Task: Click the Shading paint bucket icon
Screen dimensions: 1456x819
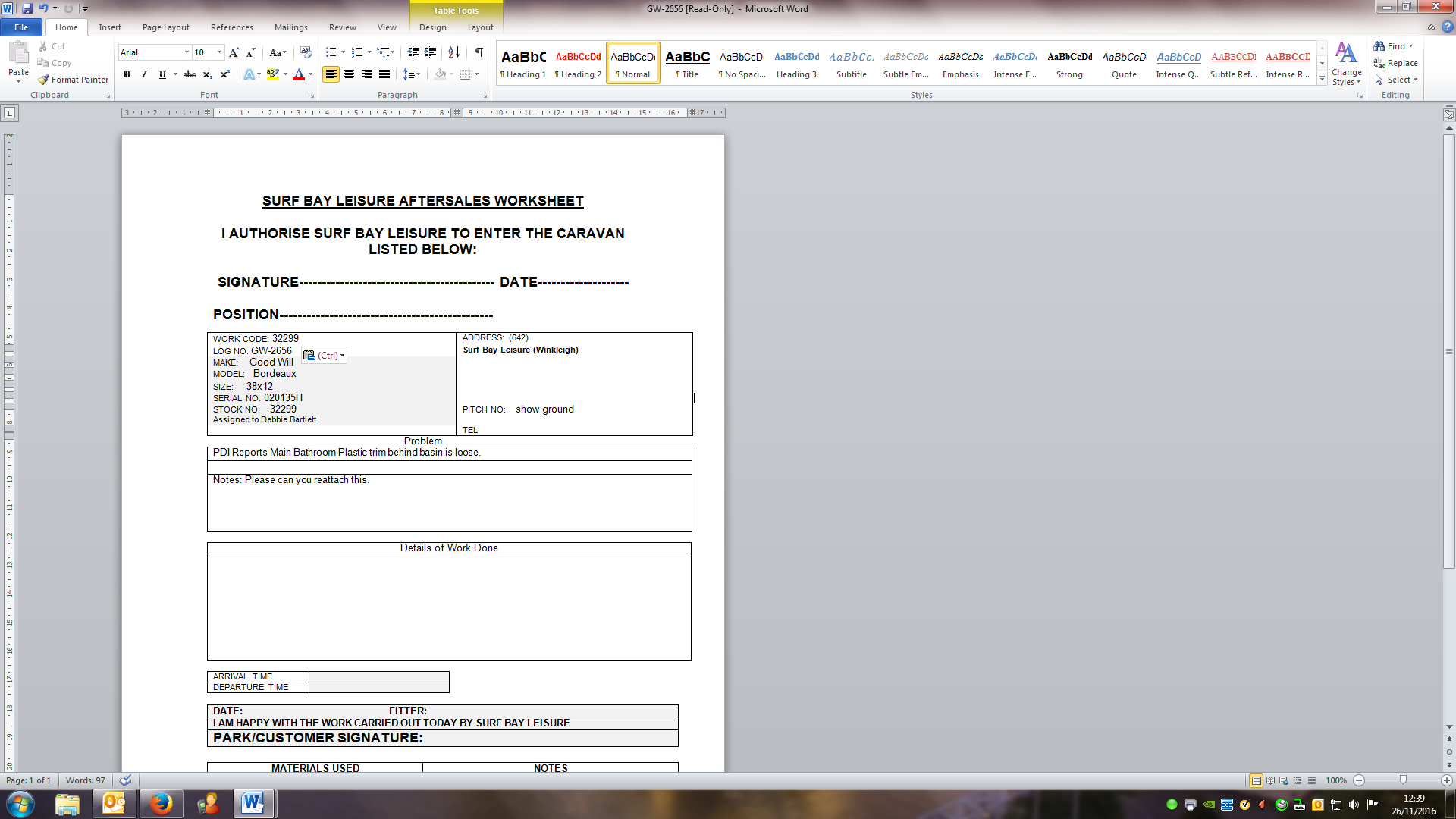Action: click(x=440, y=74)
